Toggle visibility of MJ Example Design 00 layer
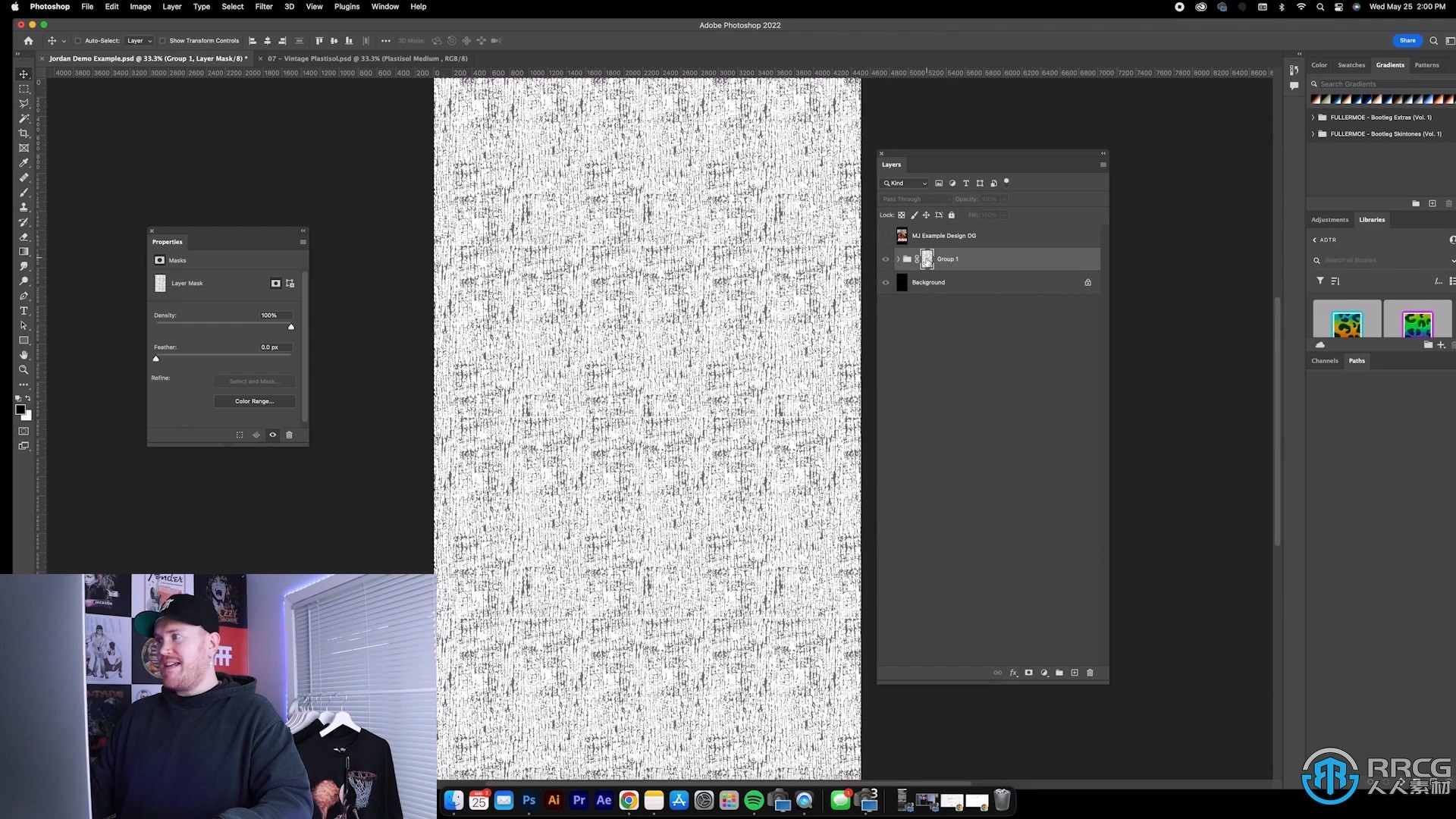Screen dimensions: 1456x819 (886, 235)
